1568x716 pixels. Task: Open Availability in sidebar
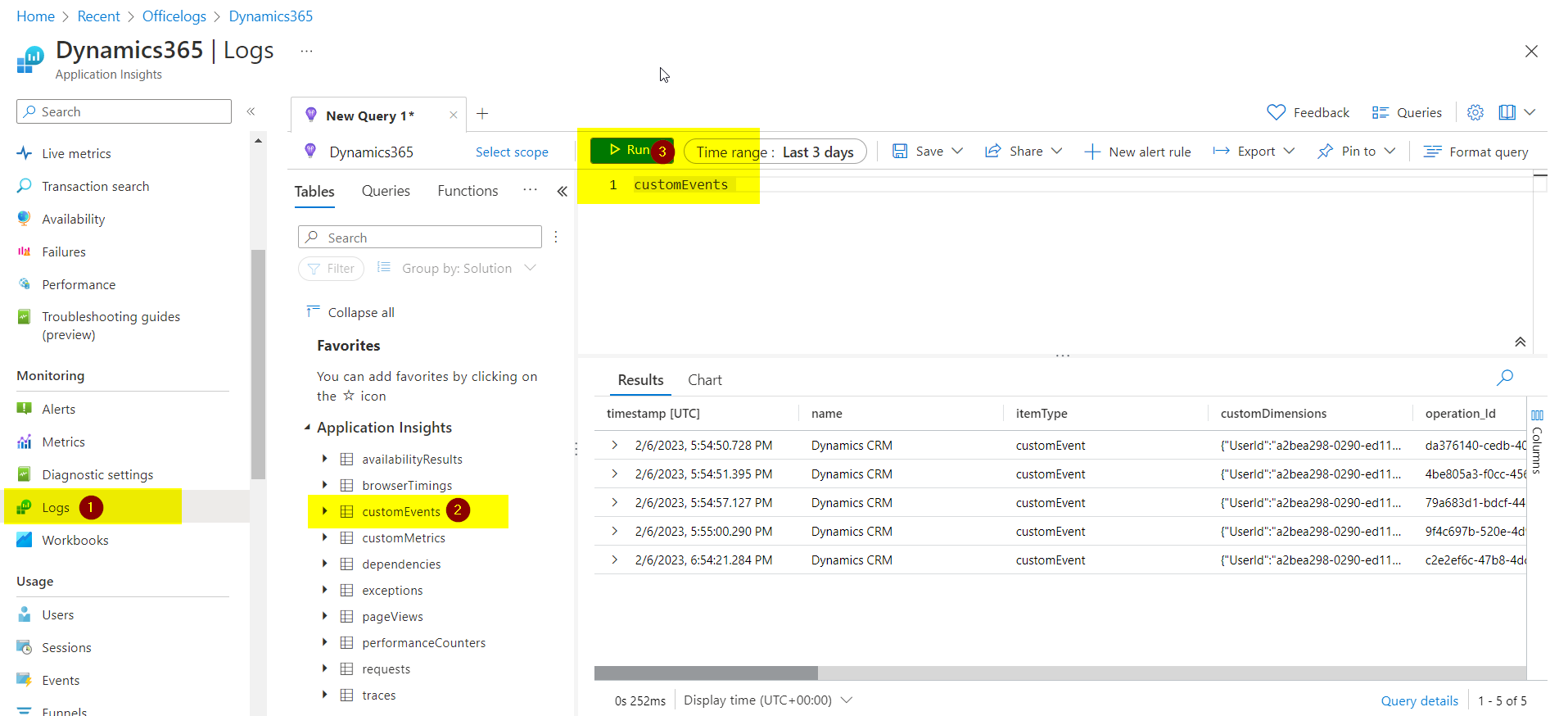[x=73, y=219]
